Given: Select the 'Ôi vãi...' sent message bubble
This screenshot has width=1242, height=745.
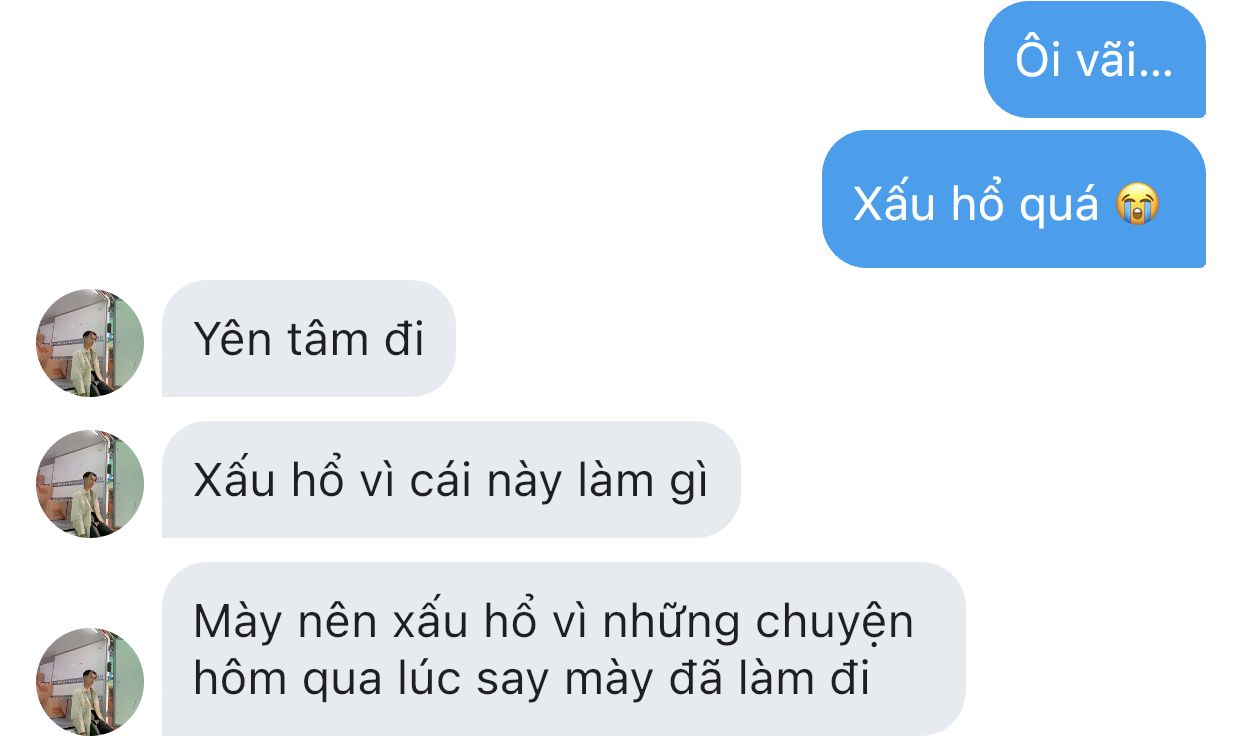Looking at the screenshot, I should click(1095, 60).
